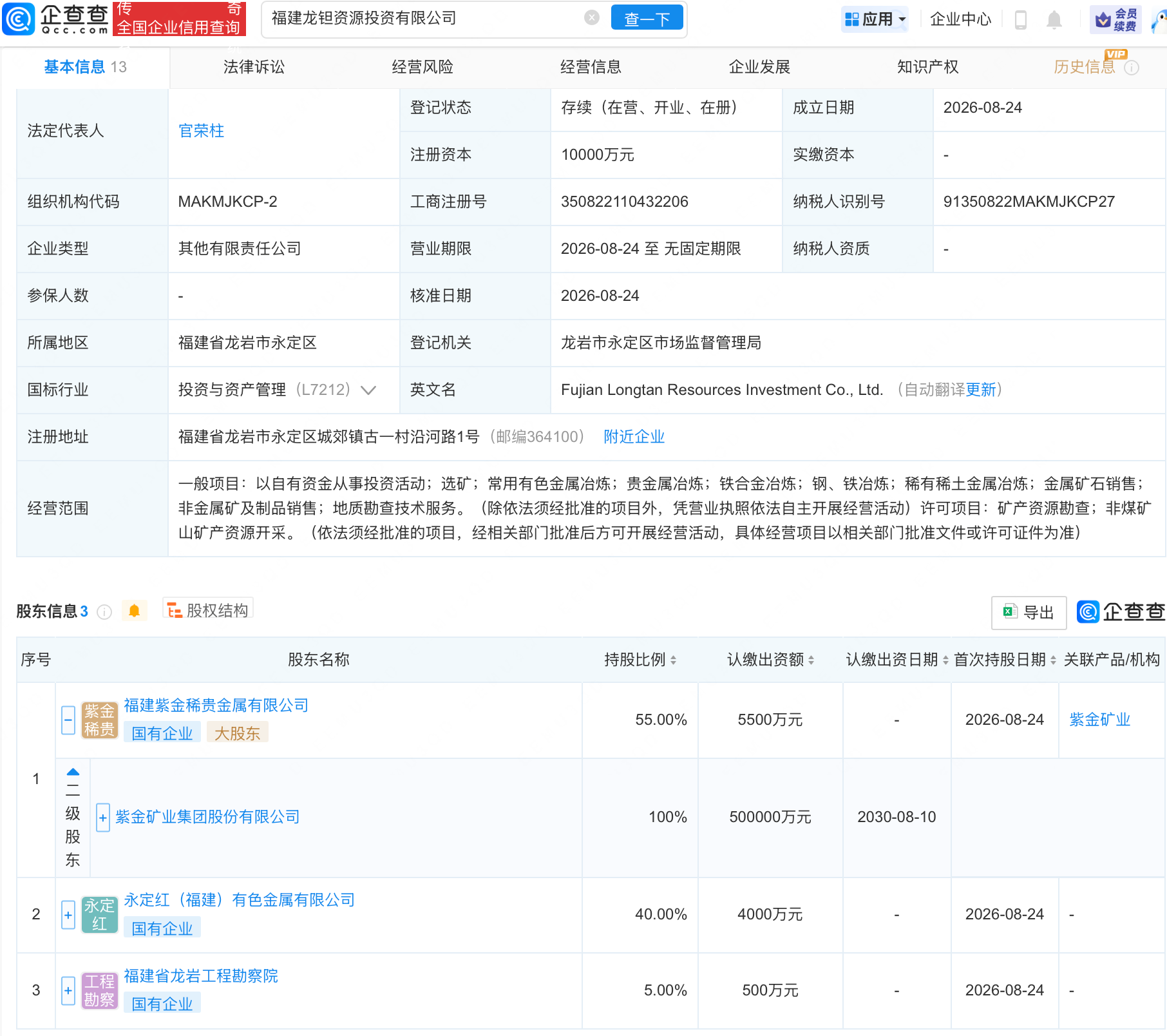Sort by 持股比例 column

coord(673,660)
